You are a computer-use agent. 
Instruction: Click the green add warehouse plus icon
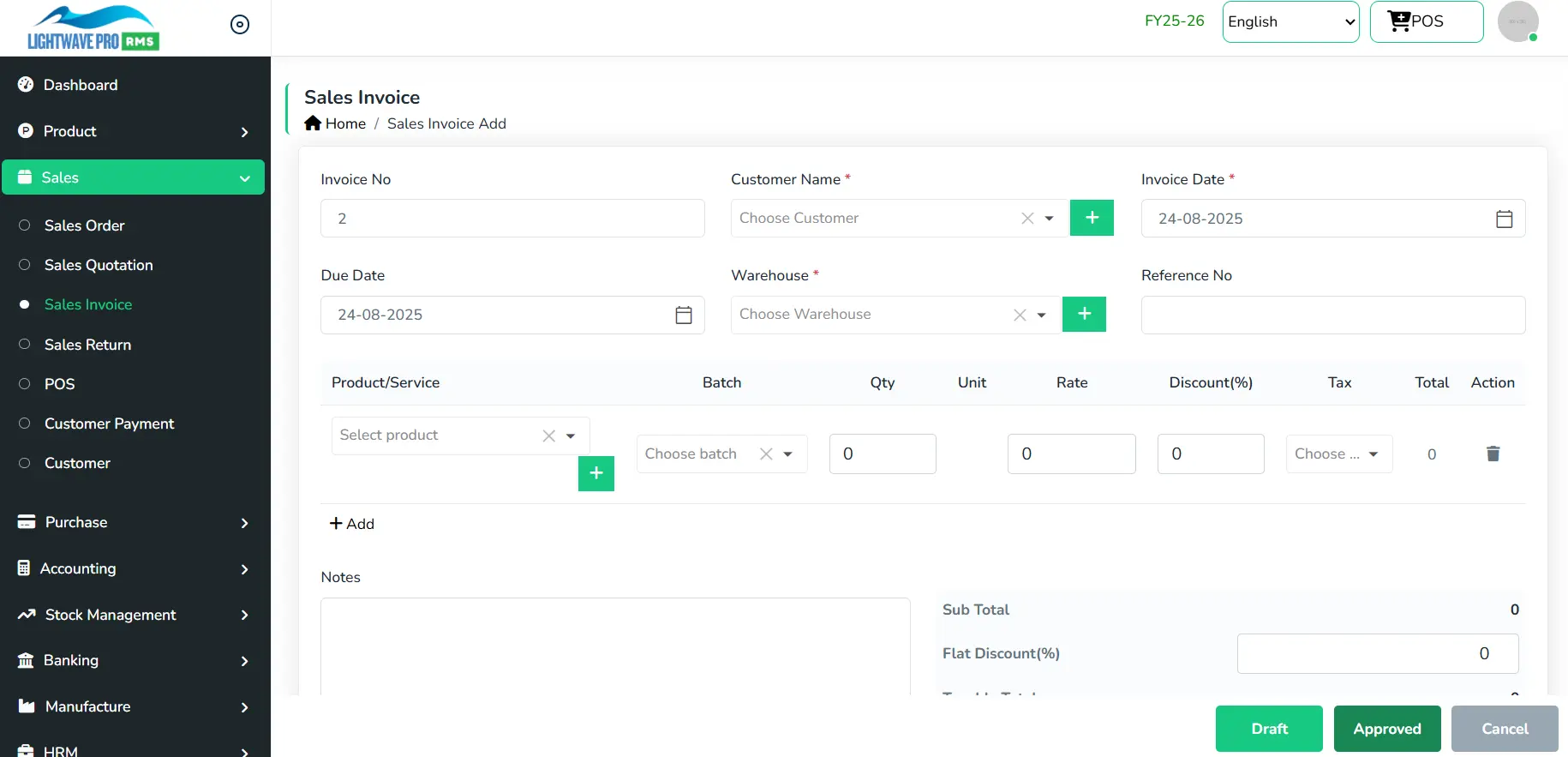1084,314
